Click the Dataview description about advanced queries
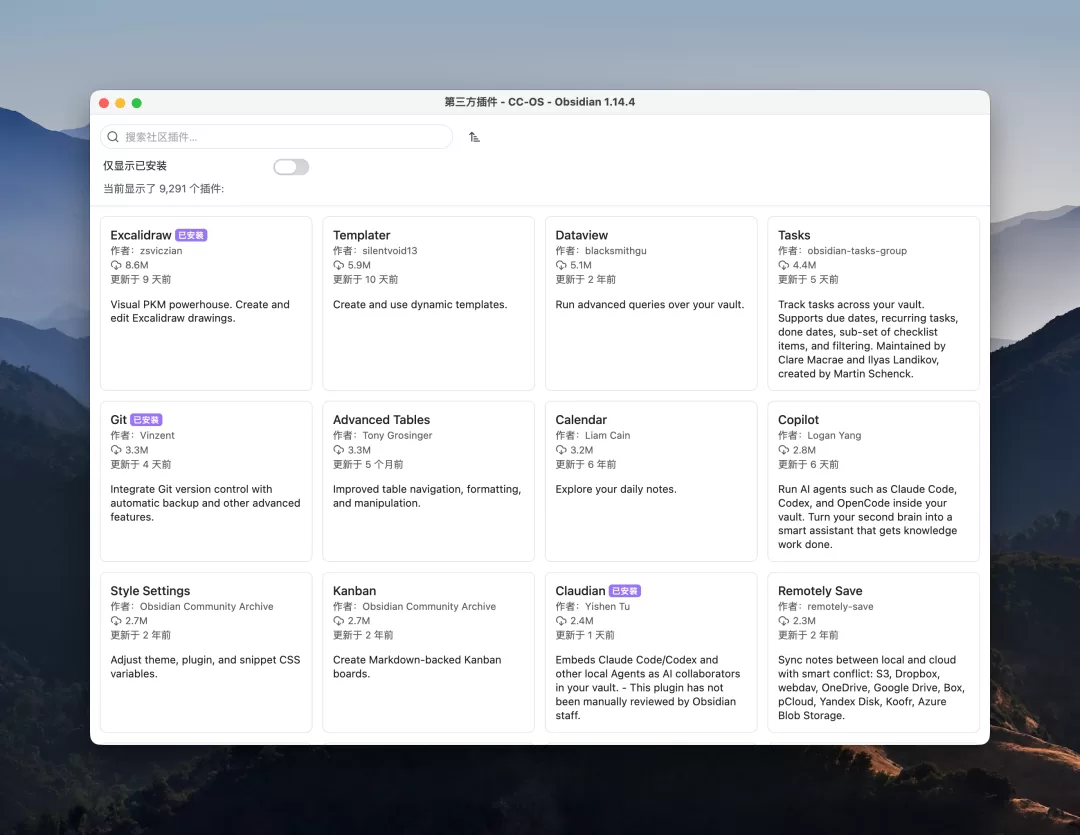 (x=650, y=305)
